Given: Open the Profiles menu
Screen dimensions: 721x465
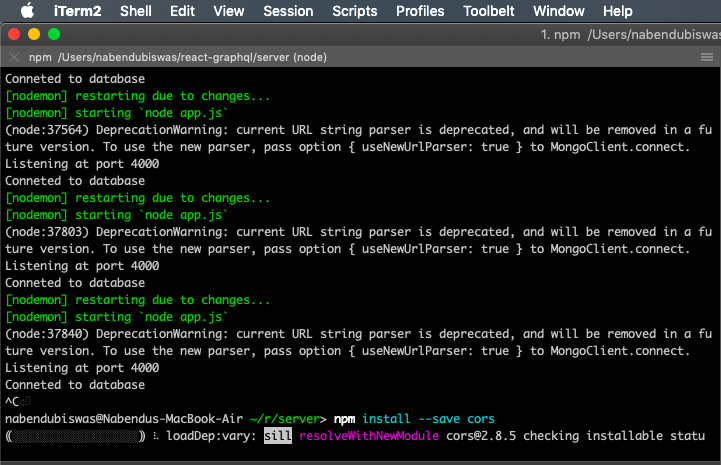Looking at the screenshot, I should pos(420,11).
